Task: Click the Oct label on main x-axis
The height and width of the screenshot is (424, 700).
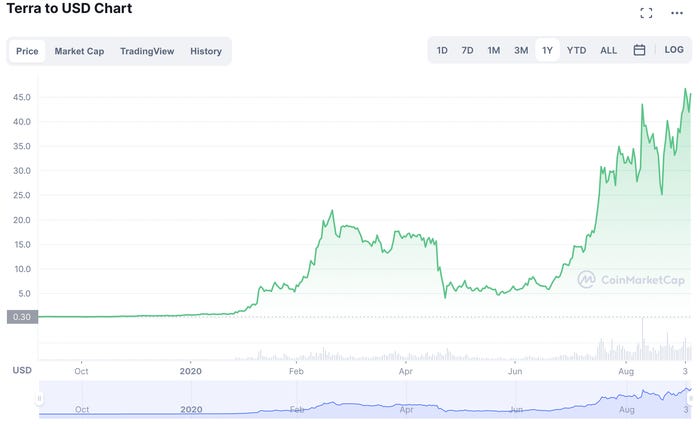Action: (81, 371)
